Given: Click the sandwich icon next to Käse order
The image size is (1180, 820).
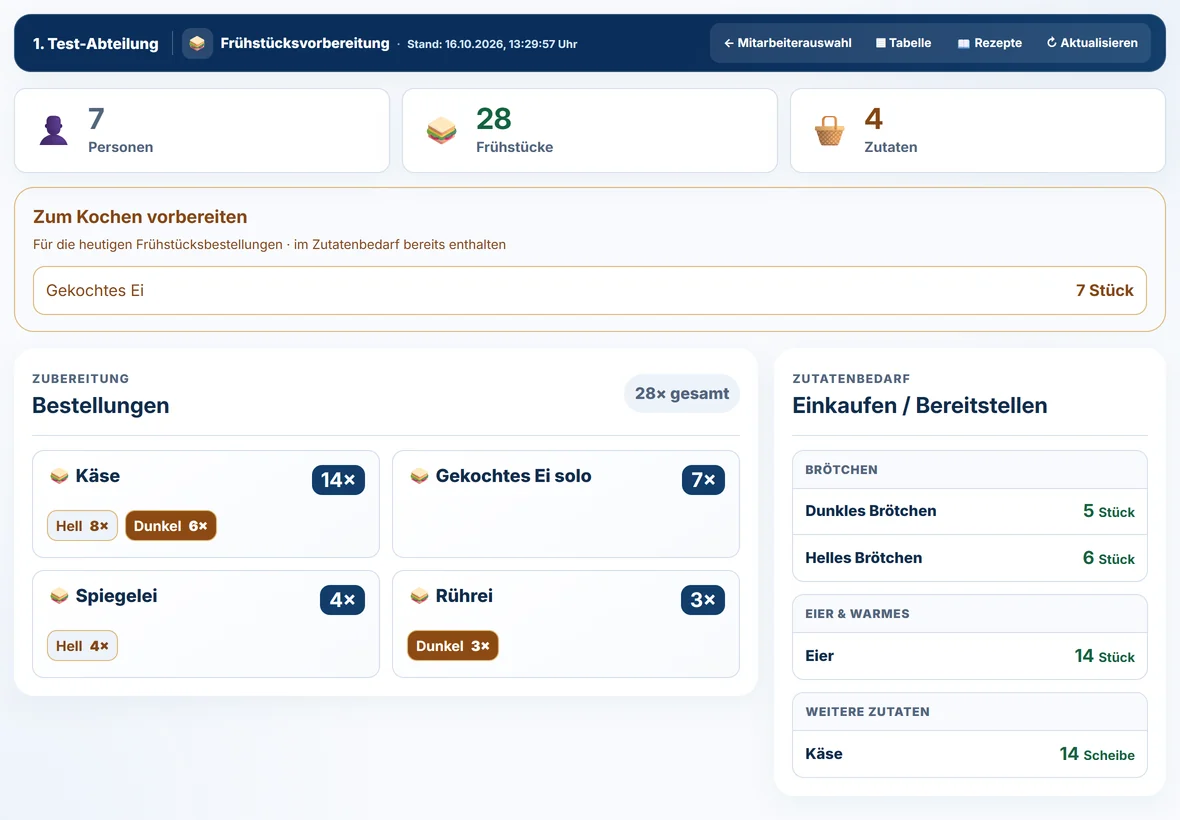Looking at the screenshot, I should [x=59, y=476].
